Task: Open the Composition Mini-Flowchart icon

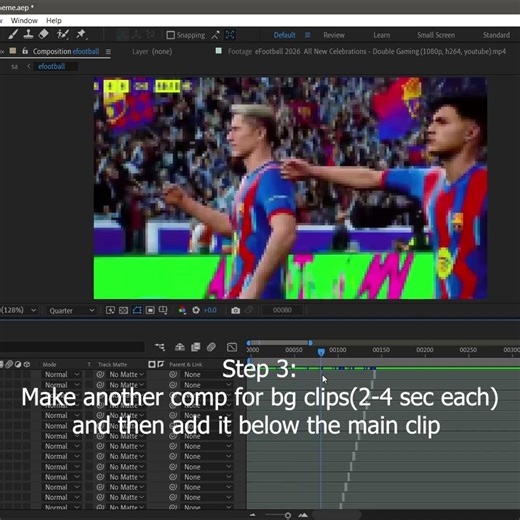Action: point(160,347)
